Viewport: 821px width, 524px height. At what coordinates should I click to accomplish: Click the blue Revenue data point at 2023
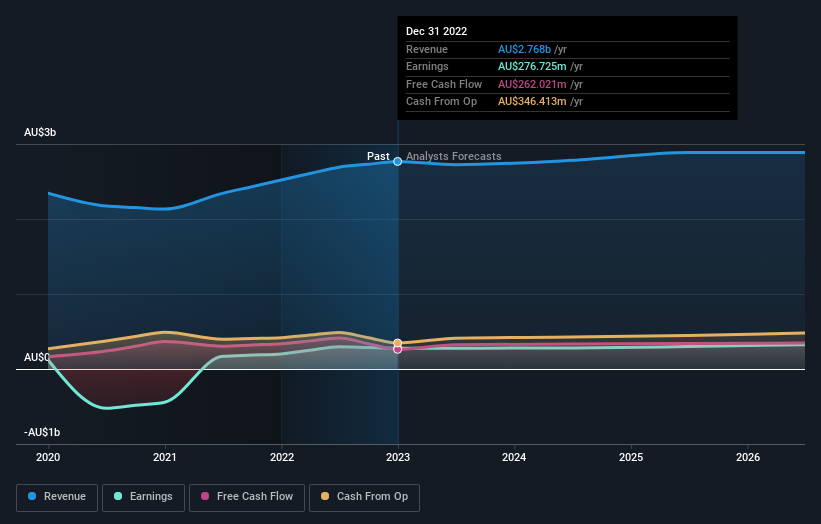397,161
